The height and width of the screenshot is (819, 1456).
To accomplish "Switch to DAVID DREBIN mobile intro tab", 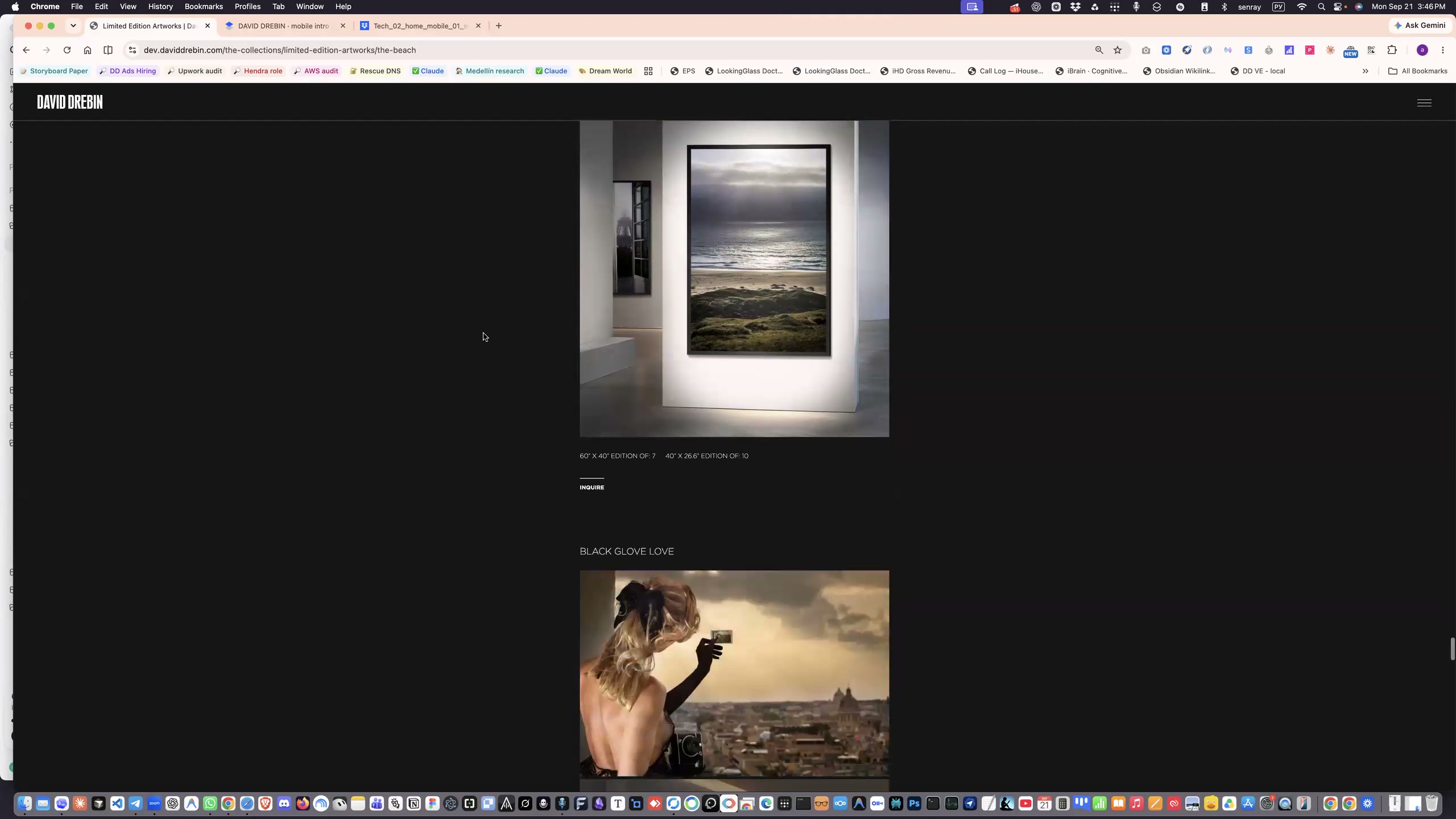I will click(x=285, y=26).
